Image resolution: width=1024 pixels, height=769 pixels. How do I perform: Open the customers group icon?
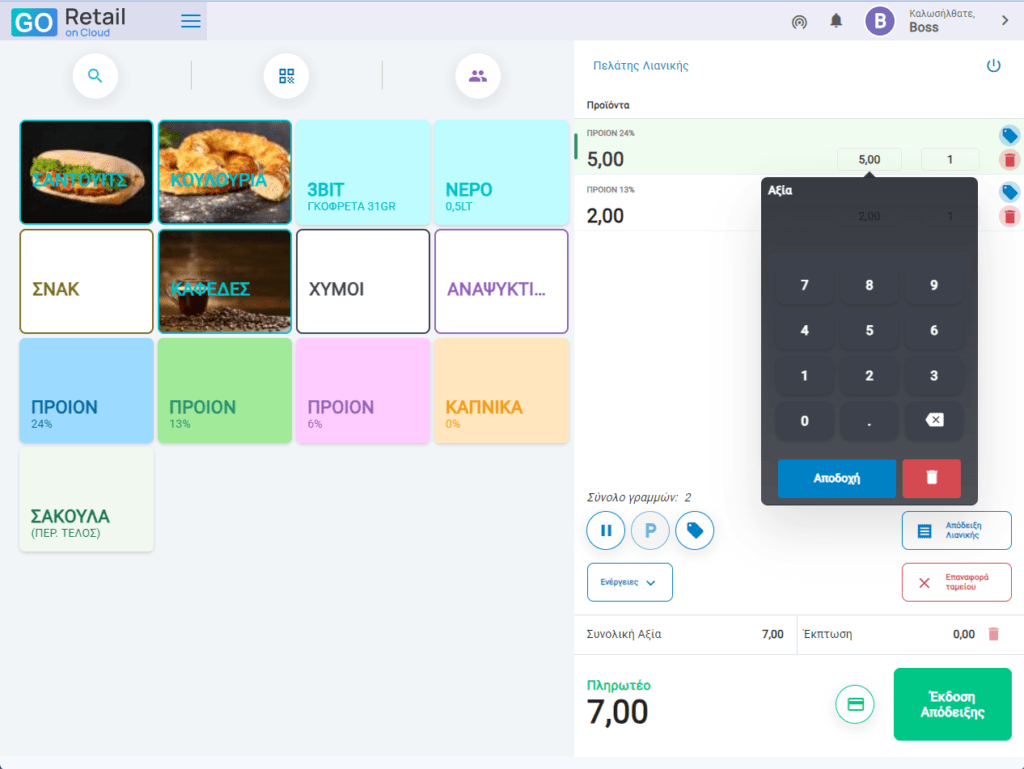tap(477, 76)
